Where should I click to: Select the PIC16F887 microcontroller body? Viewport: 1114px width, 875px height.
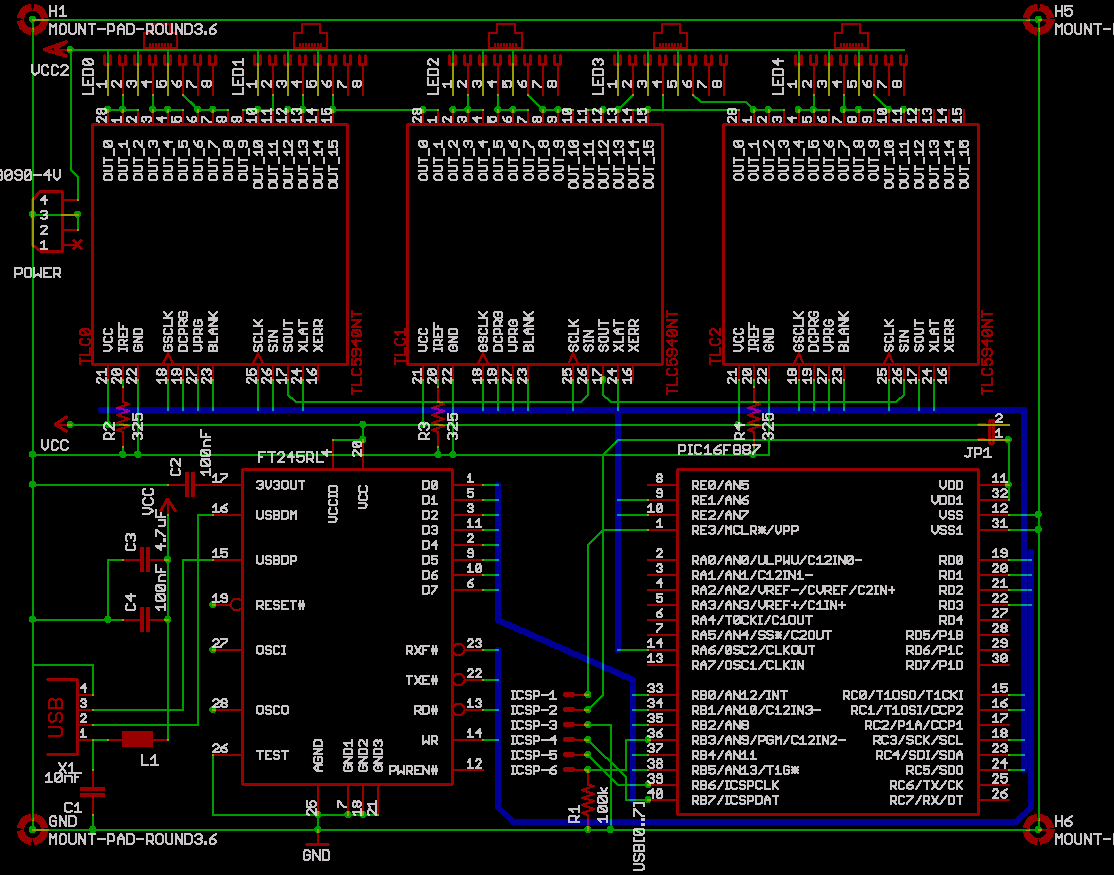point(828,640)
